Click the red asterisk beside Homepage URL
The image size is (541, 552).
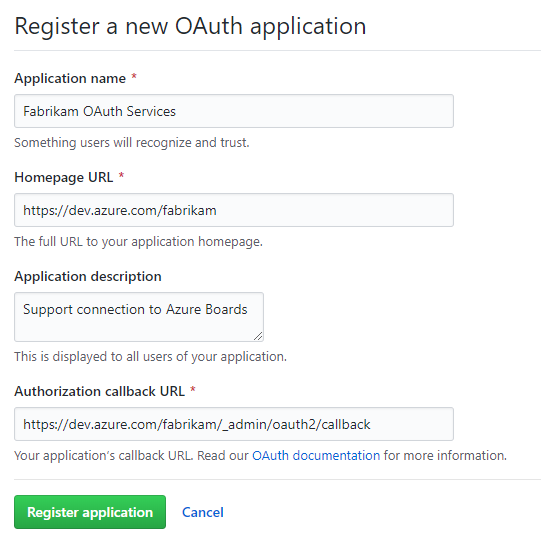coord(121,176)
